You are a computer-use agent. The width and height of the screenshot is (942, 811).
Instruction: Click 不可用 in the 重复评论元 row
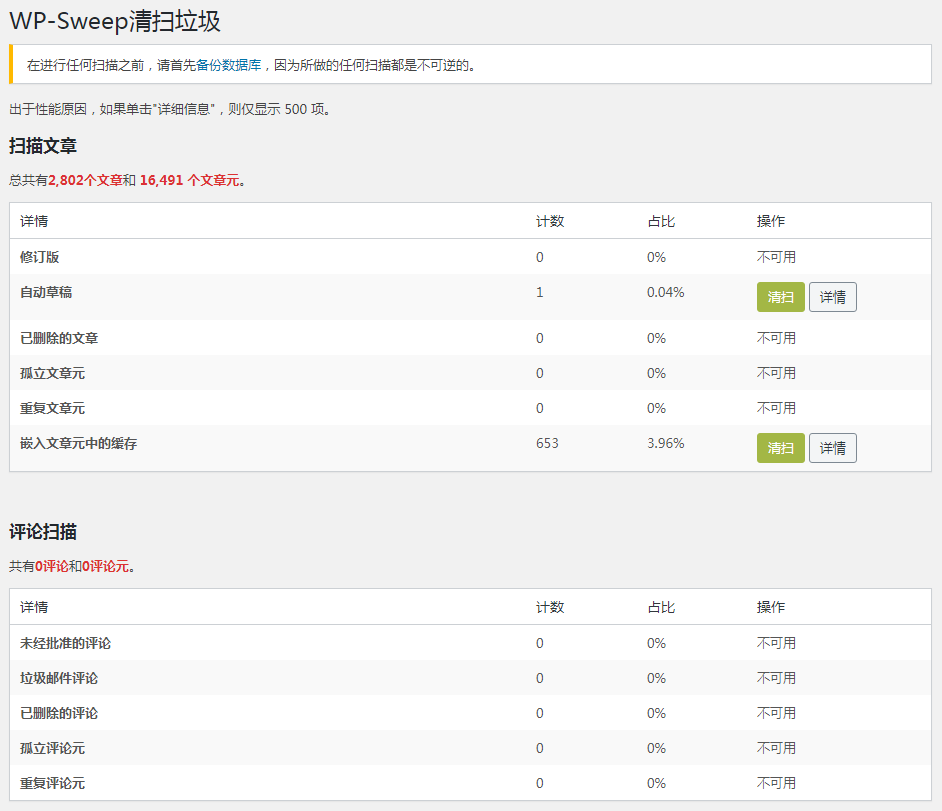[x=776, y=783]
